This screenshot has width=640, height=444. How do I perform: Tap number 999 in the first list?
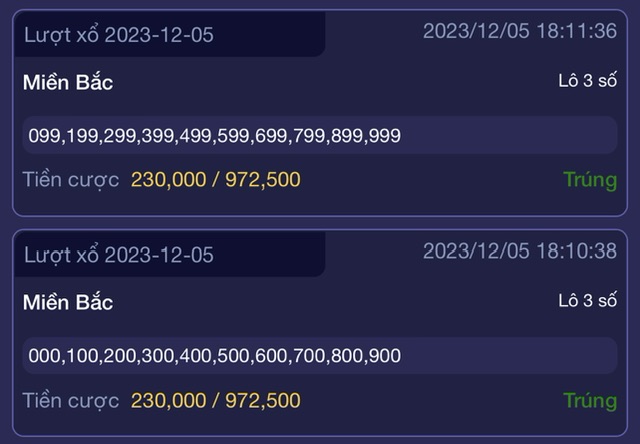point(384,135)
